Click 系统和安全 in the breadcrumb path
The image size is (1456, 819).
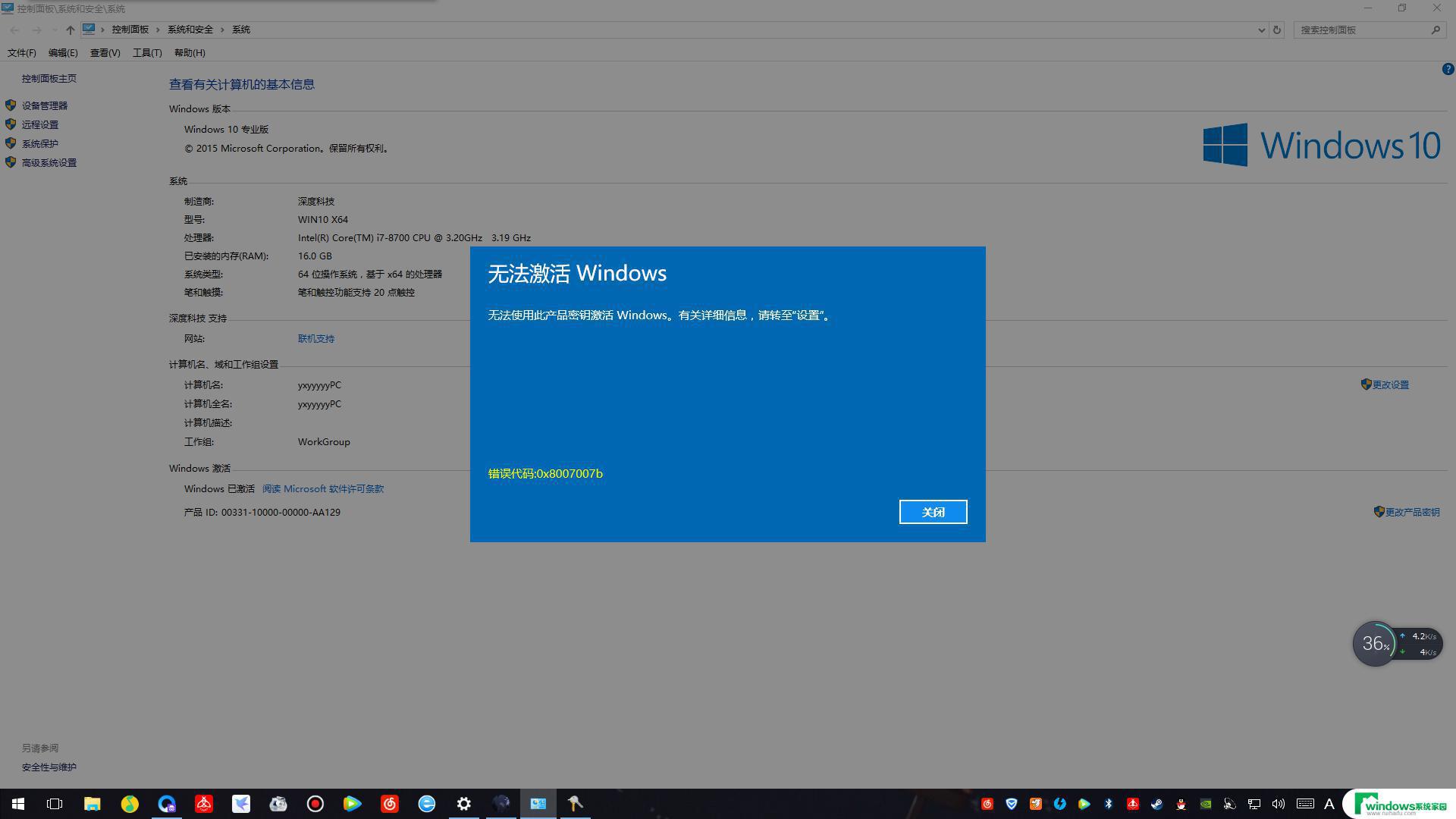tap(190, 30)
